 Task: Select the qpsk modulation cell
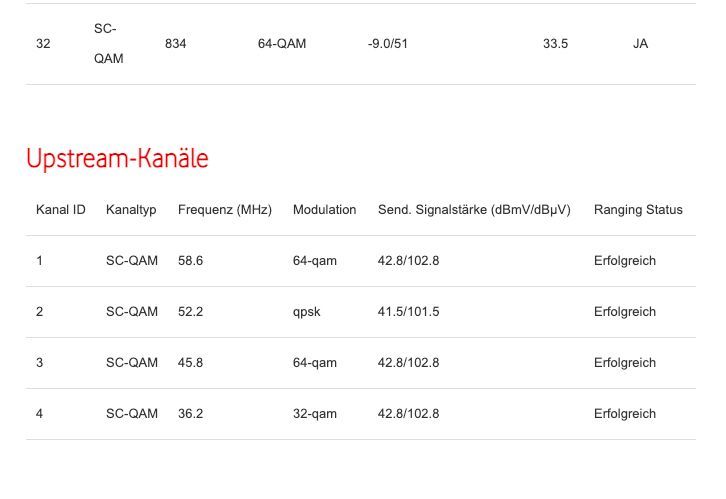(x=307, y=312)
